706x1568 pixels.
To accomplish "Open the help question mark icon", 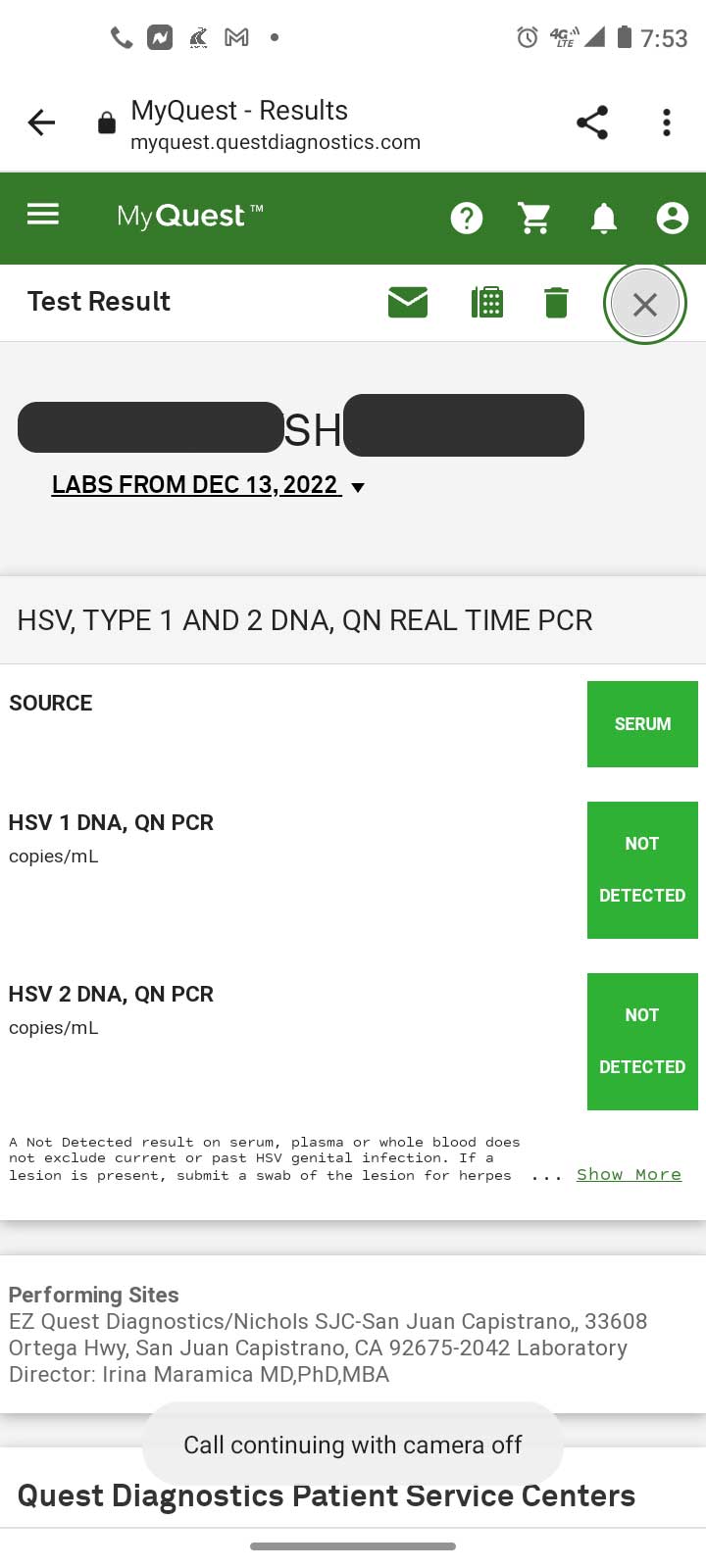I will point(467,218).
